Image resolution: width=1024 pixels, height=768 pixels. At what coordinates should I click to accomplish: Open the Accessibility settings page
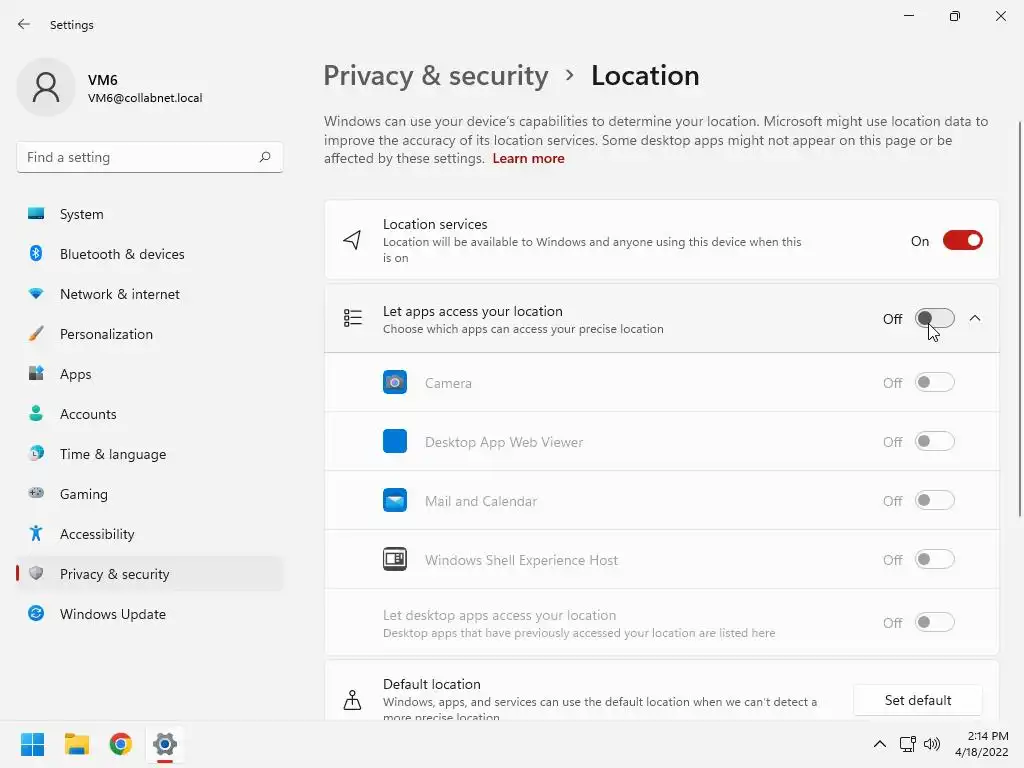(x=97, y=534)
